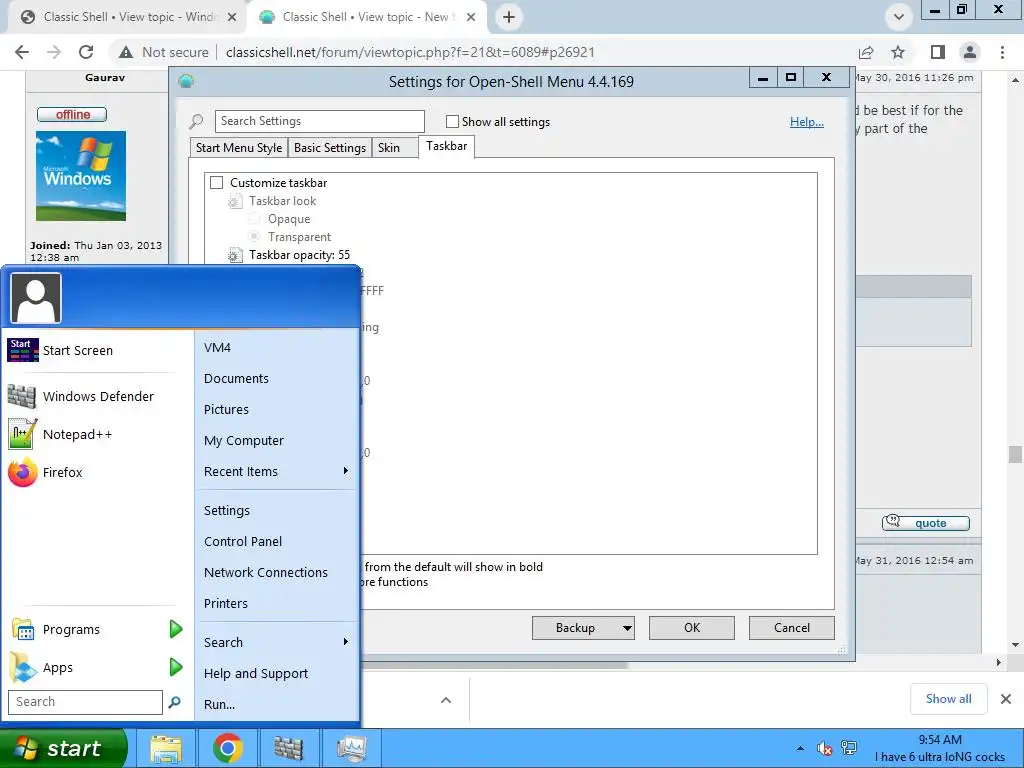Go back in browser history

tap(22, 52)
